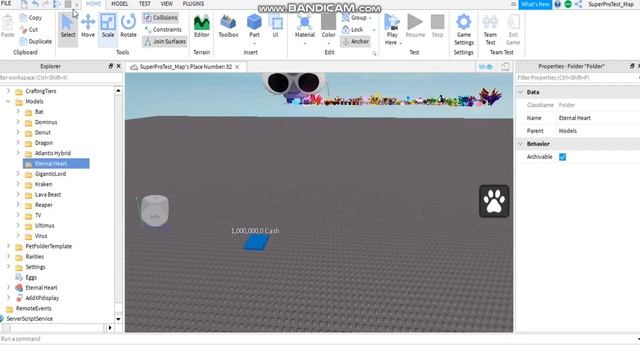The image size is (640, 360).
Task: Close the SuperProTest_Map place tab
Action: [237, 67]
